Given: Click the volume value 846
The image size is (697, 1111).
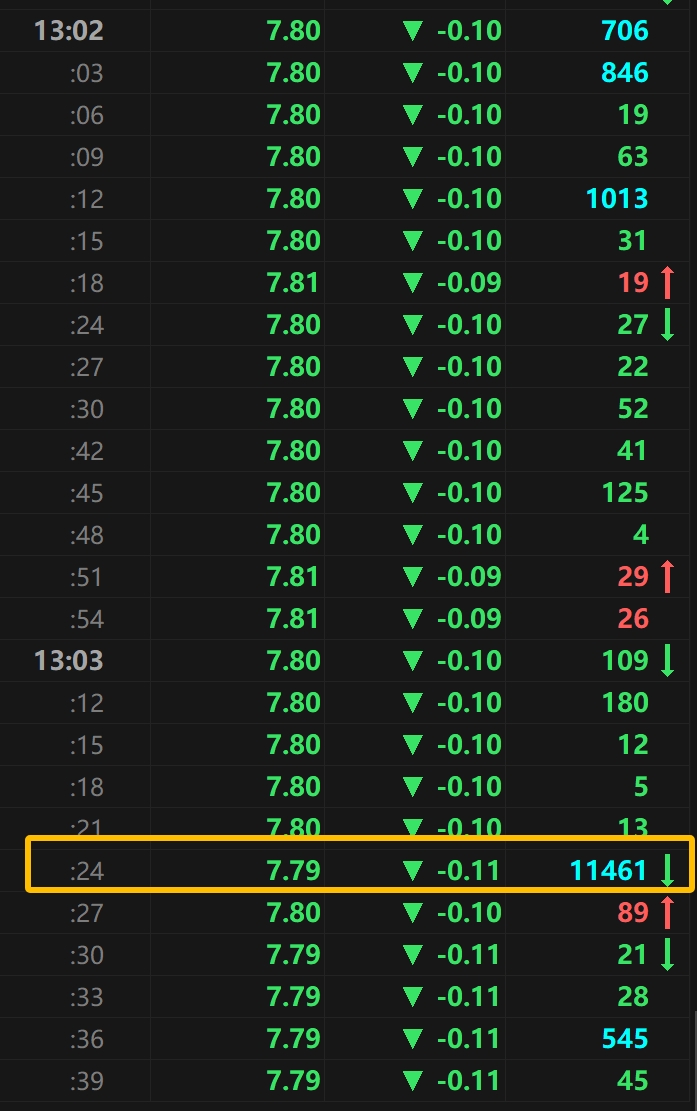Looking at the screenshot, I should point(625,72).
